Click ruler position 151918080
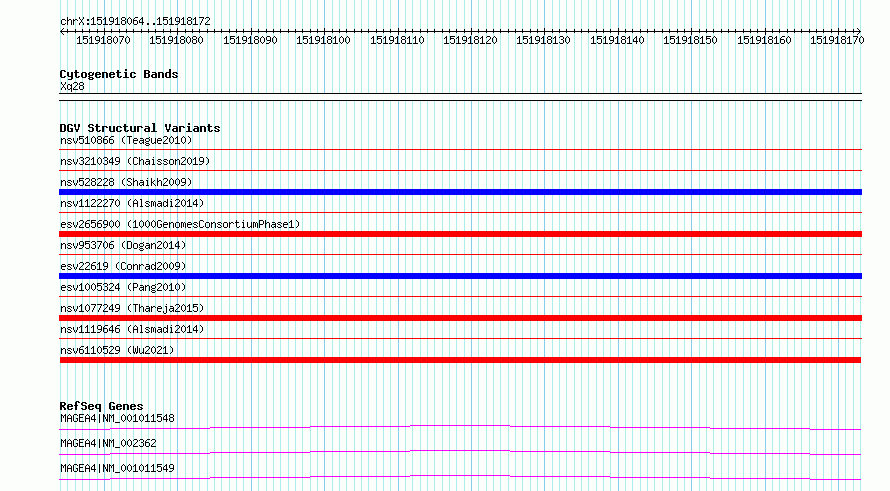Screen dimensions: 890x491 177,40
